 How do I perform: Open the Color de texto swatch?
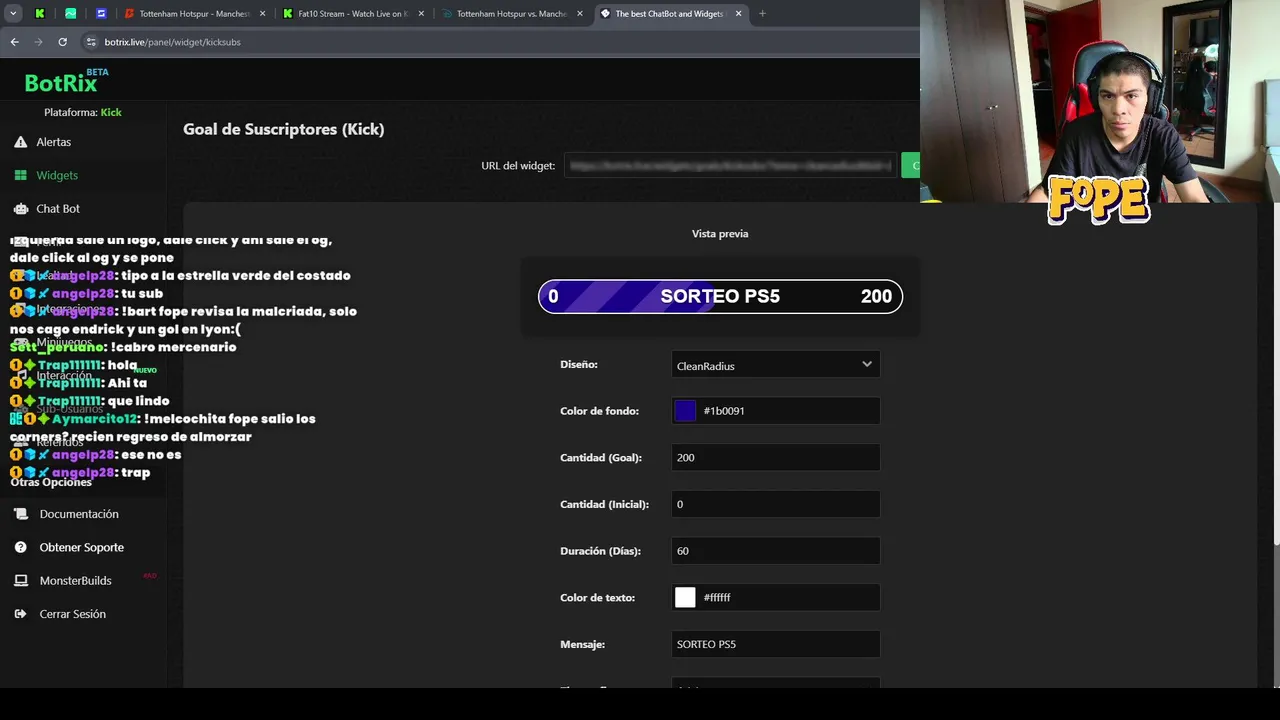click(x=685, y=597)
